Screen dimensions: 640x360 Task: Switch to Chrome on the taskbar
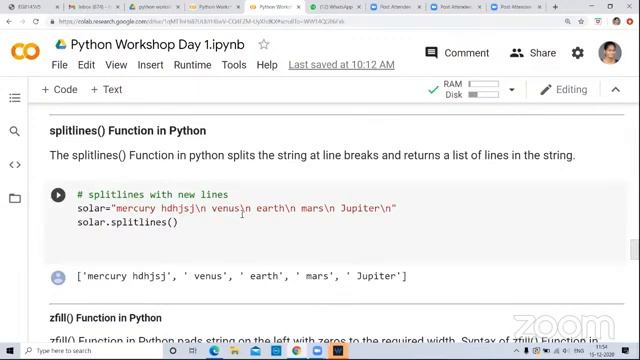(297, 351)
